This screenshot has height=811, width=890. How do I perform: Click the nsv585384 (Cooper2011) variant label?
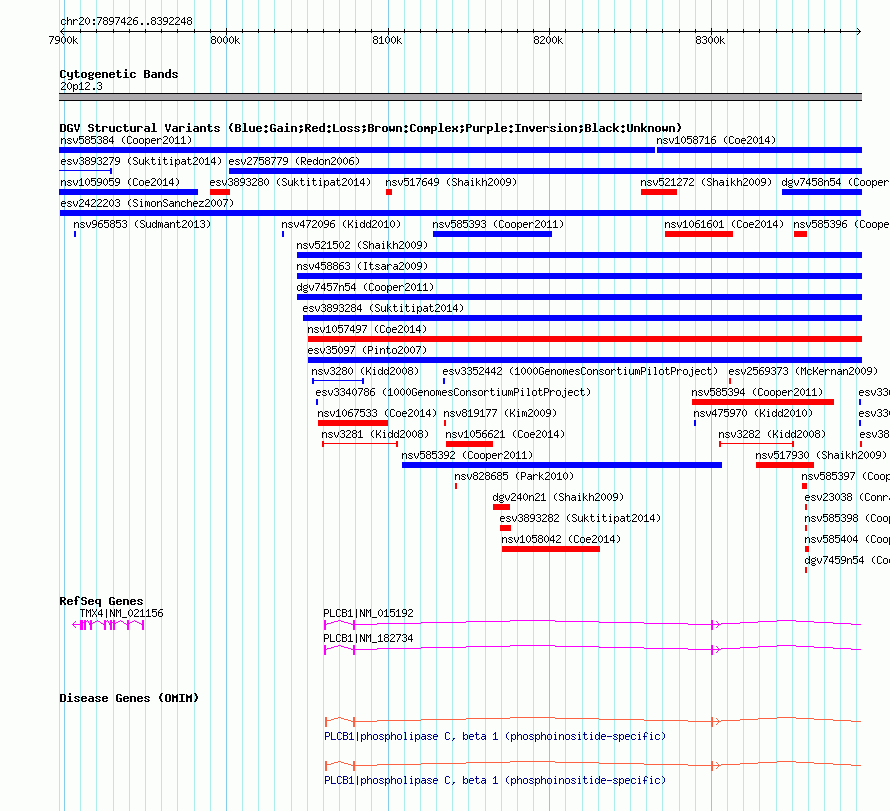126,140
